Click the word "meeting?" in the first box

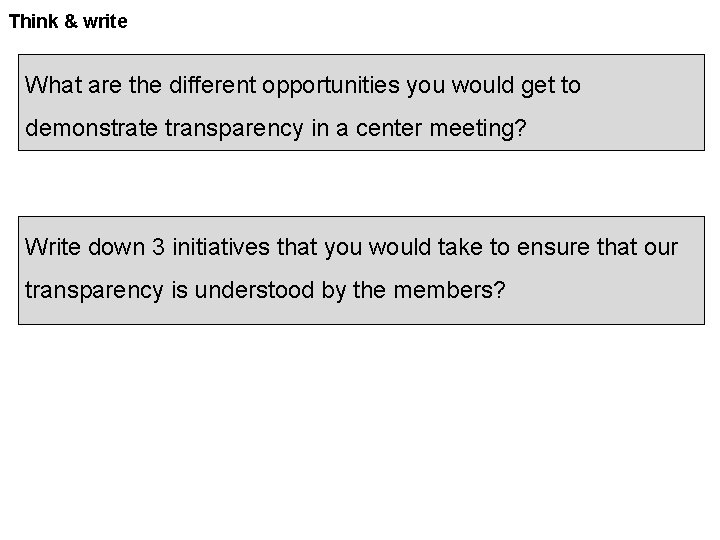[478, 129]
